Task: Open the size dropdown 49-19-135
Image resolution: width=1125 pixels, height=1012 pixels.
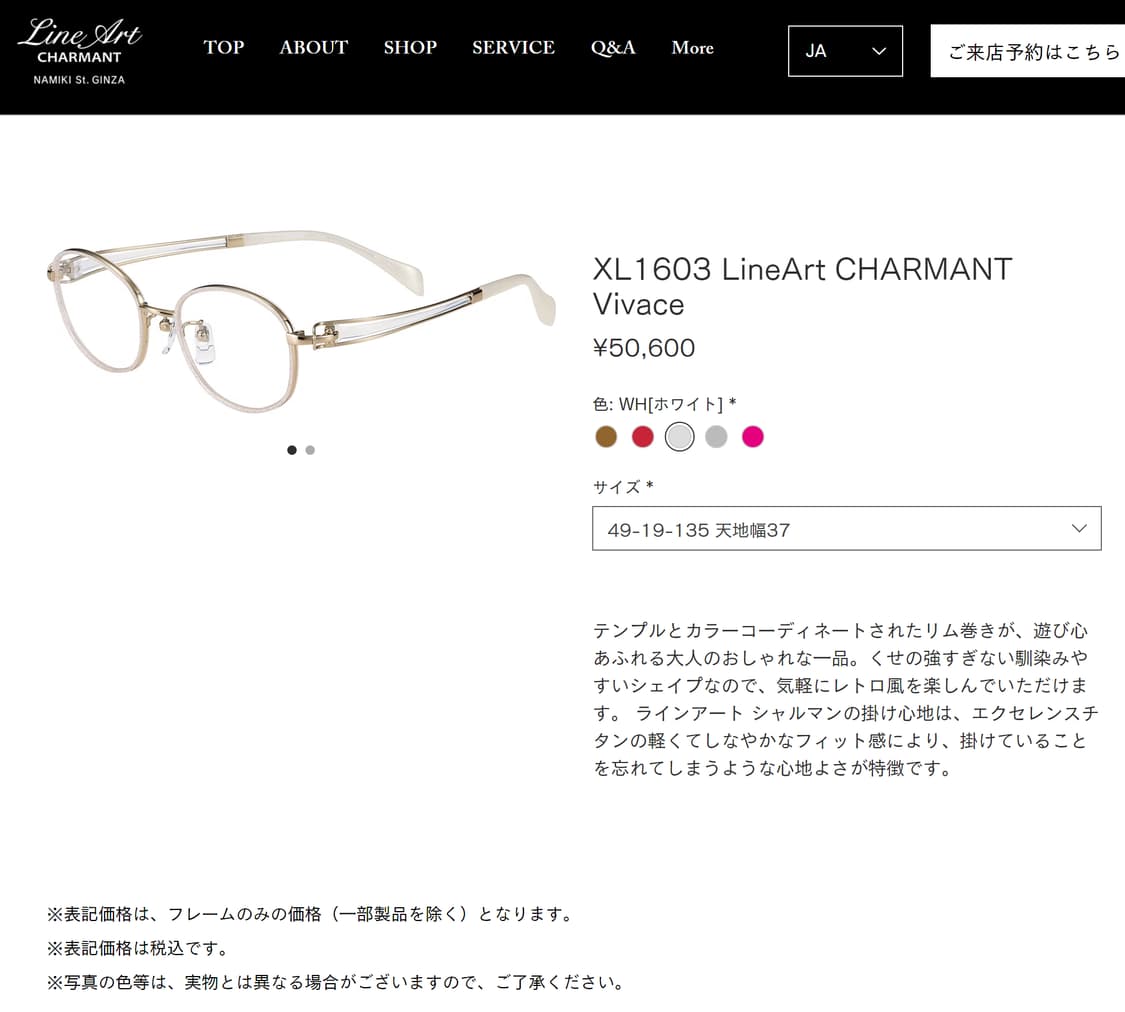Action: pyautogui.click(x=847, y=529)
